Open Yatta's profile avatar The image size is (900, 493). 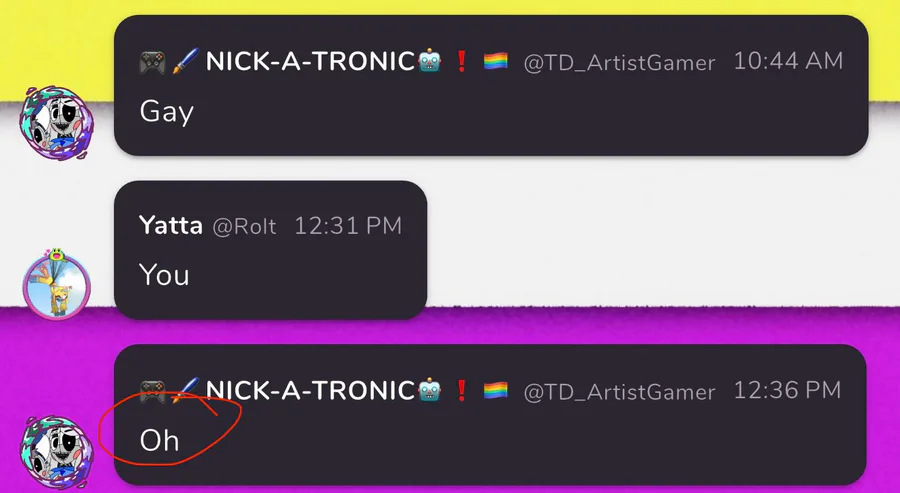pyautogui.click(x=56, y=284)
